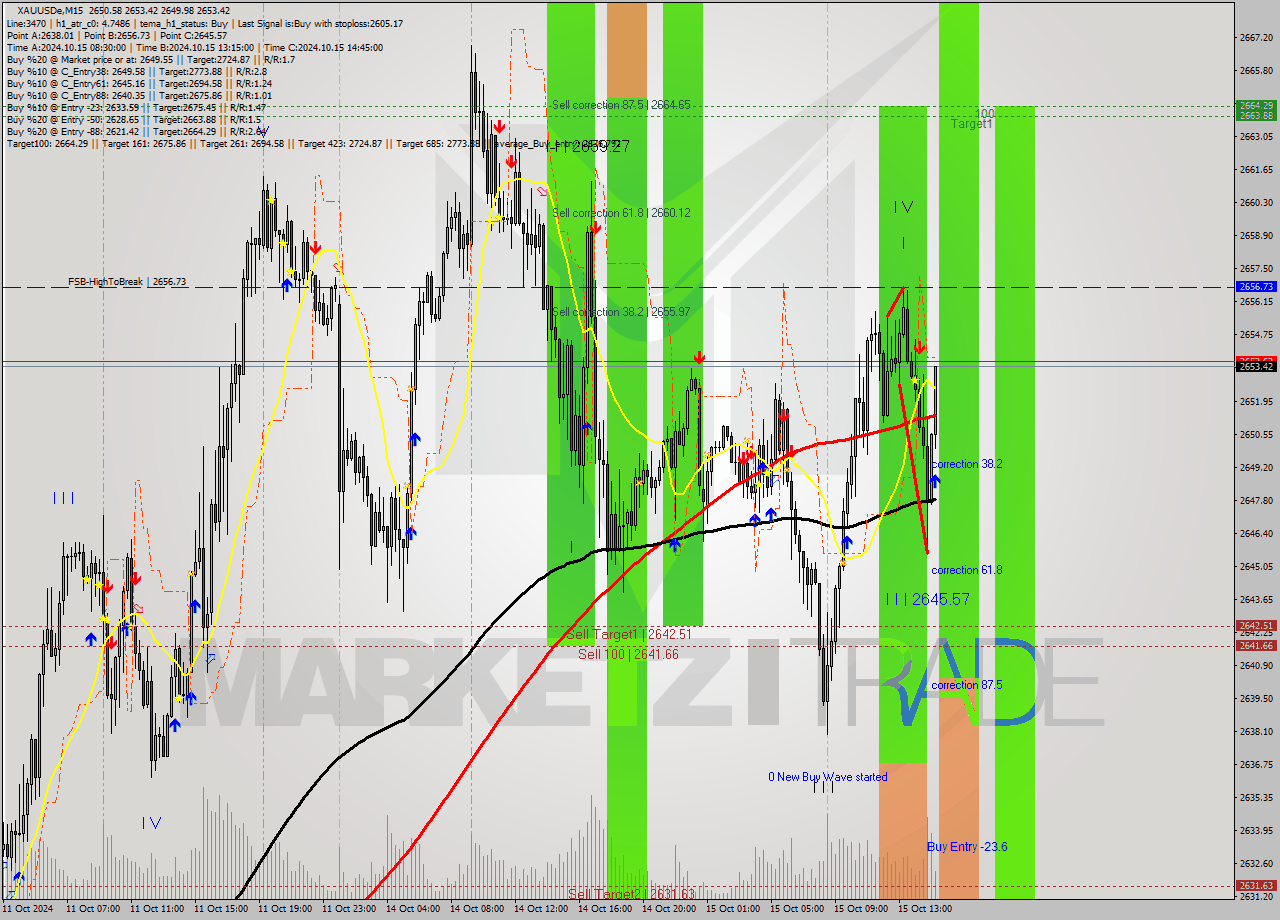Click the Buy %10 @ Entry -23: 2633.59 line

point(136,107)
